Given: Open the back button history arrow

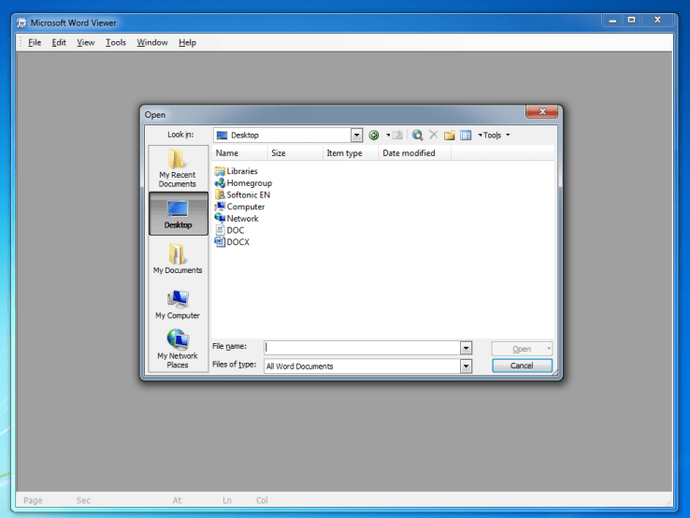Looking at the screenshot, I should click(x=388, y=135).
